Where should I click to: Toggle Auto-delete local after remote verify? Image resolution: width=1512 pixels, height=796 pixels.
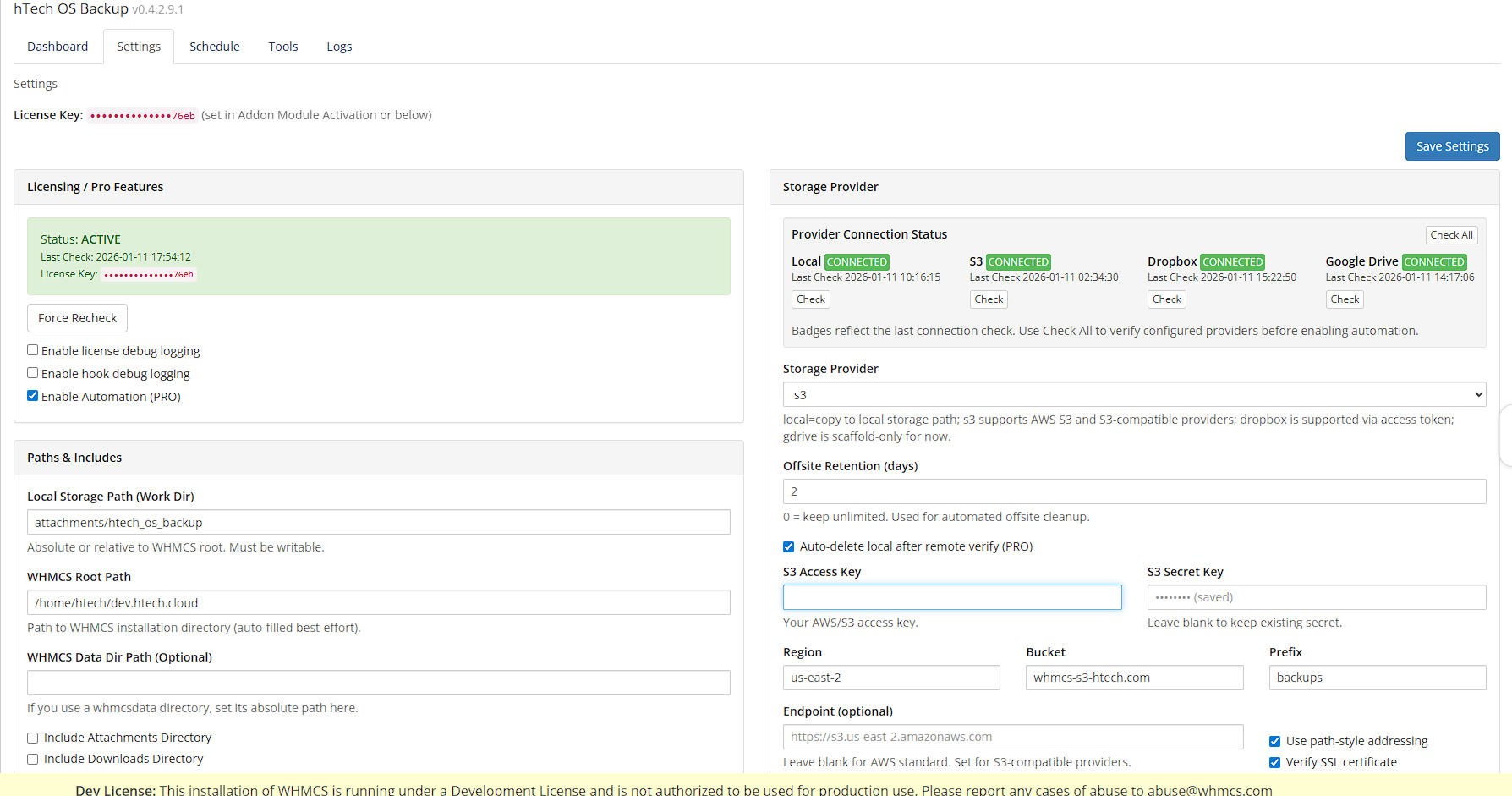coord(789,547)
